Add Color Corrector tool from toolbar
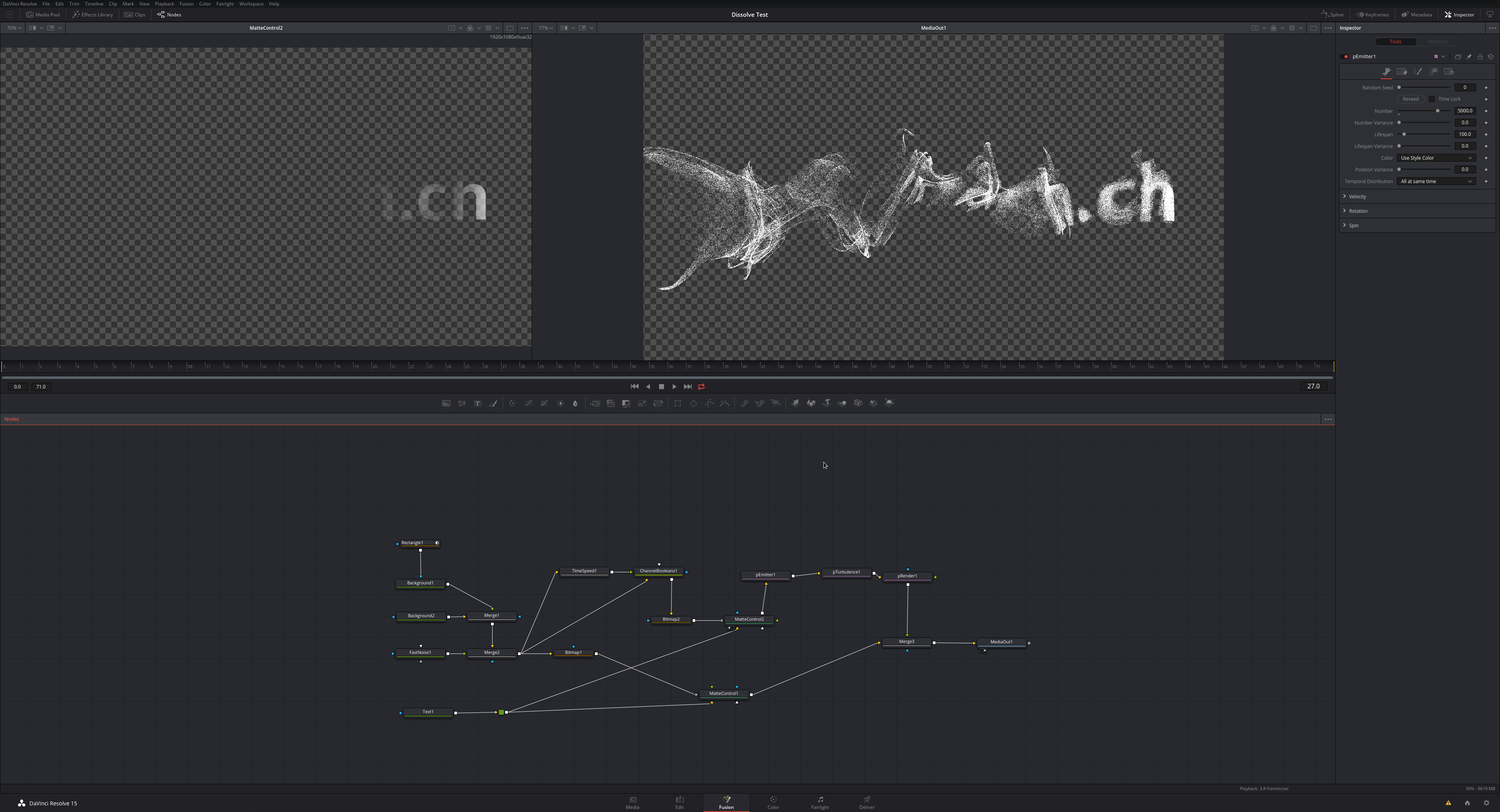 (x=512, y=403)
